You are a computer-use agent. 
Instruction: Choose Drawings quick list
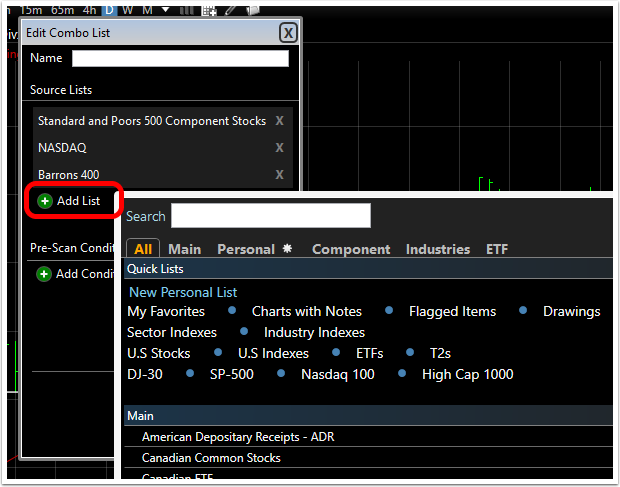572,311
